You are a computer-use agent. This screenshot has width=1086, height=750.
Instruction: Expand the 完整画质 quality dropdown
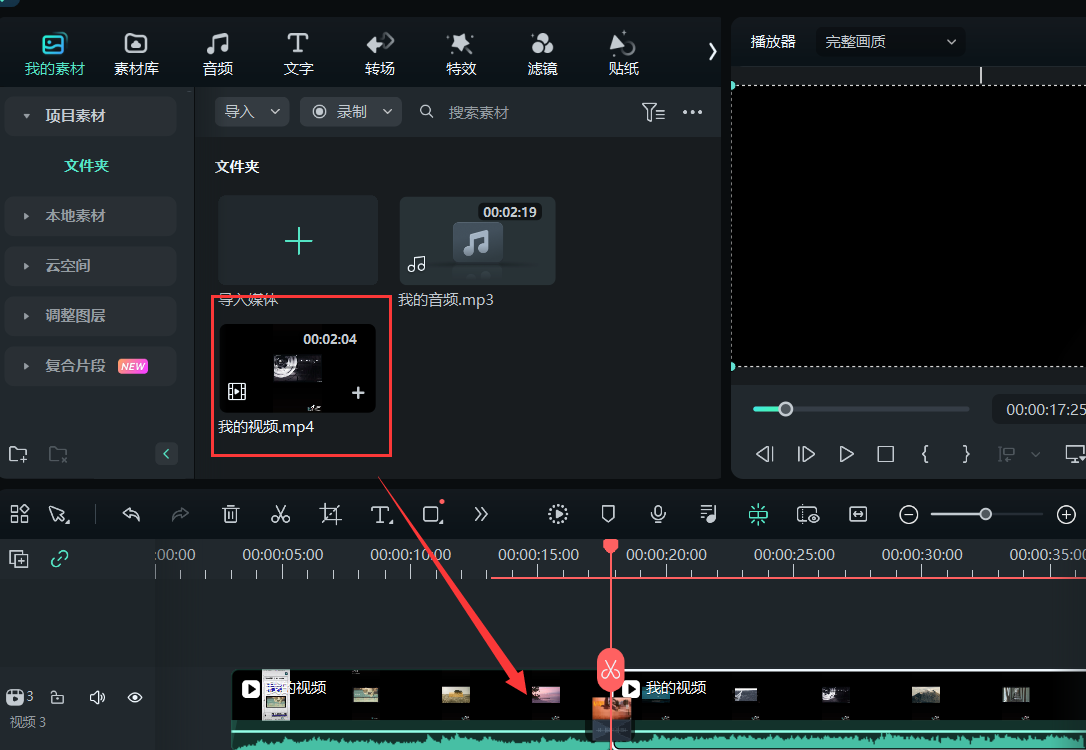(x=890, y=42)
